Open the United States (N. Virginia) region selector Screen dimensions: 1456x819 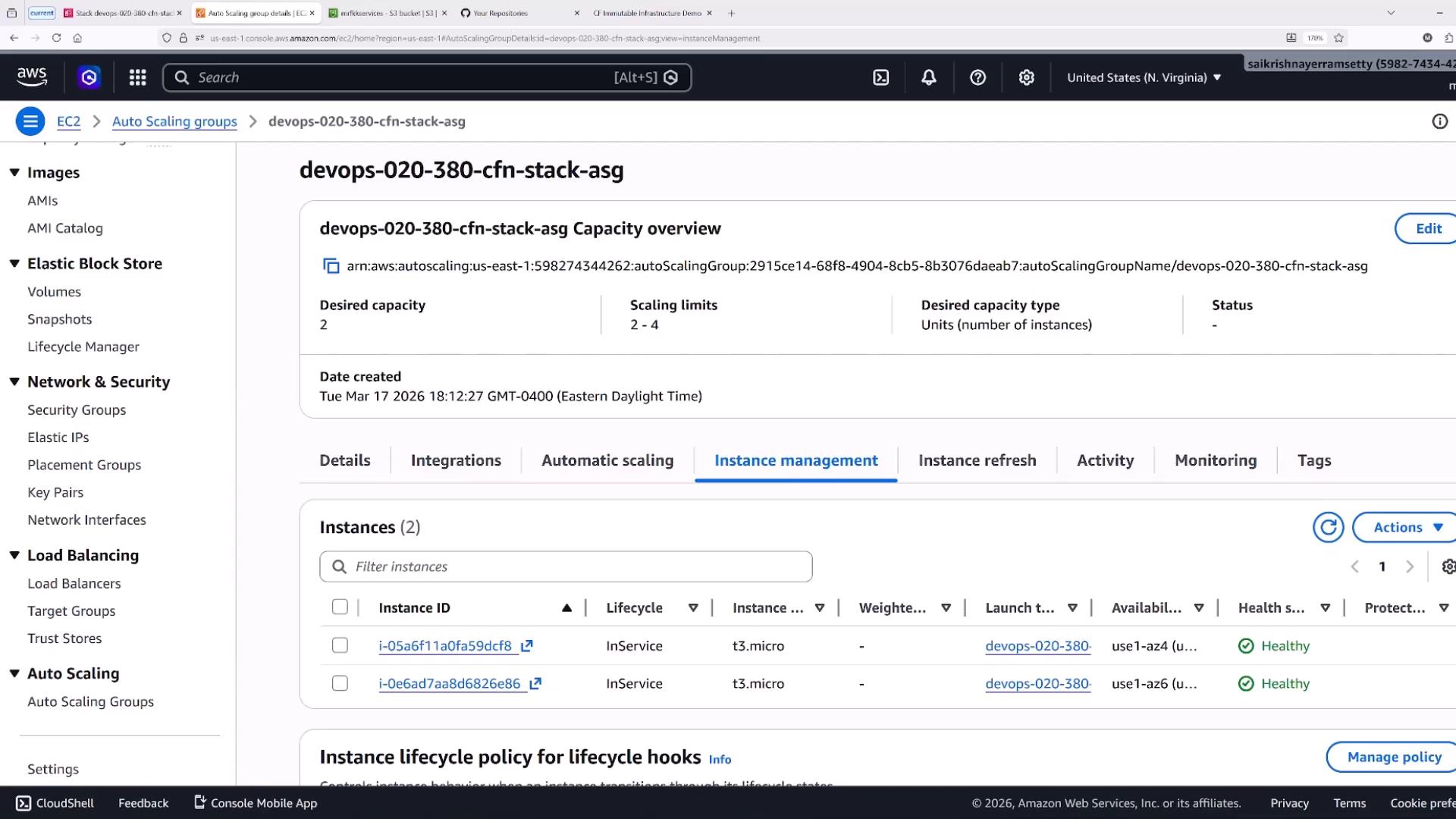pos(1144,77)
